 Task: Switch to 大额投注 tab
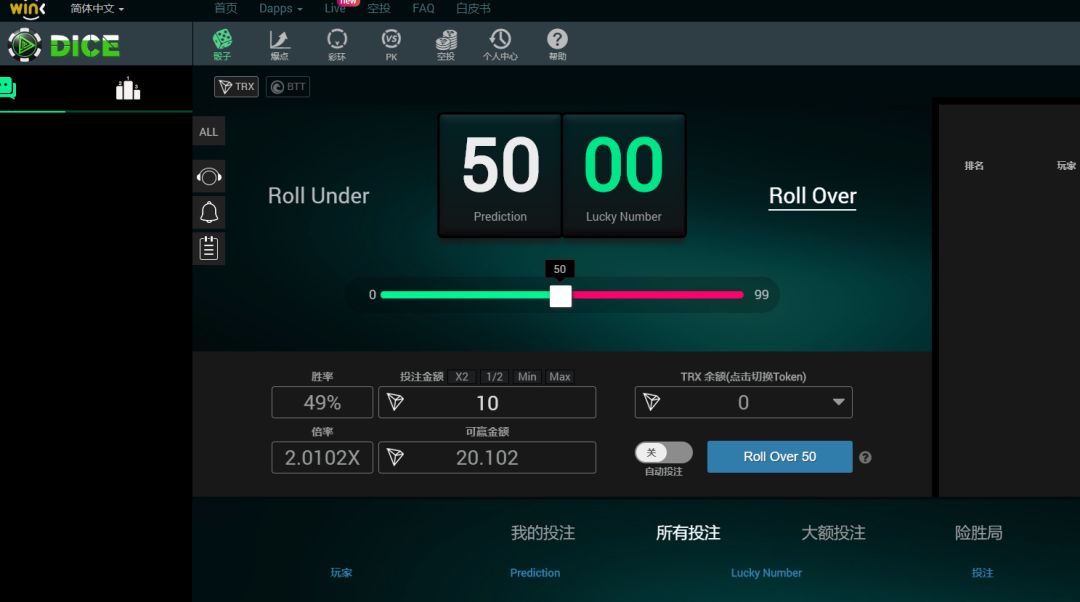(x=833, y=532)
